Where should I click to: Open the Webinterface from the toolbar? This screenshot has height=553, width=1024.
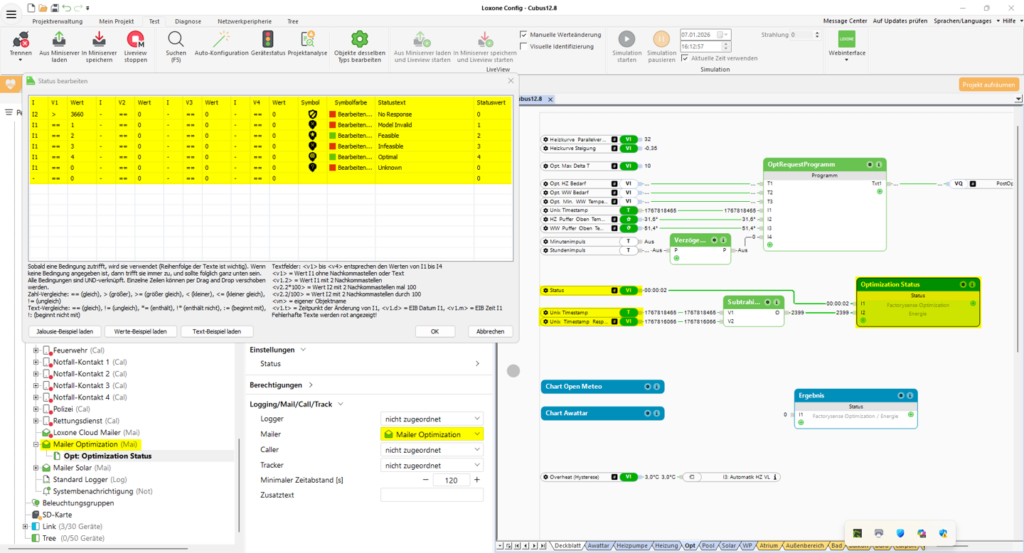pos(845,41)
